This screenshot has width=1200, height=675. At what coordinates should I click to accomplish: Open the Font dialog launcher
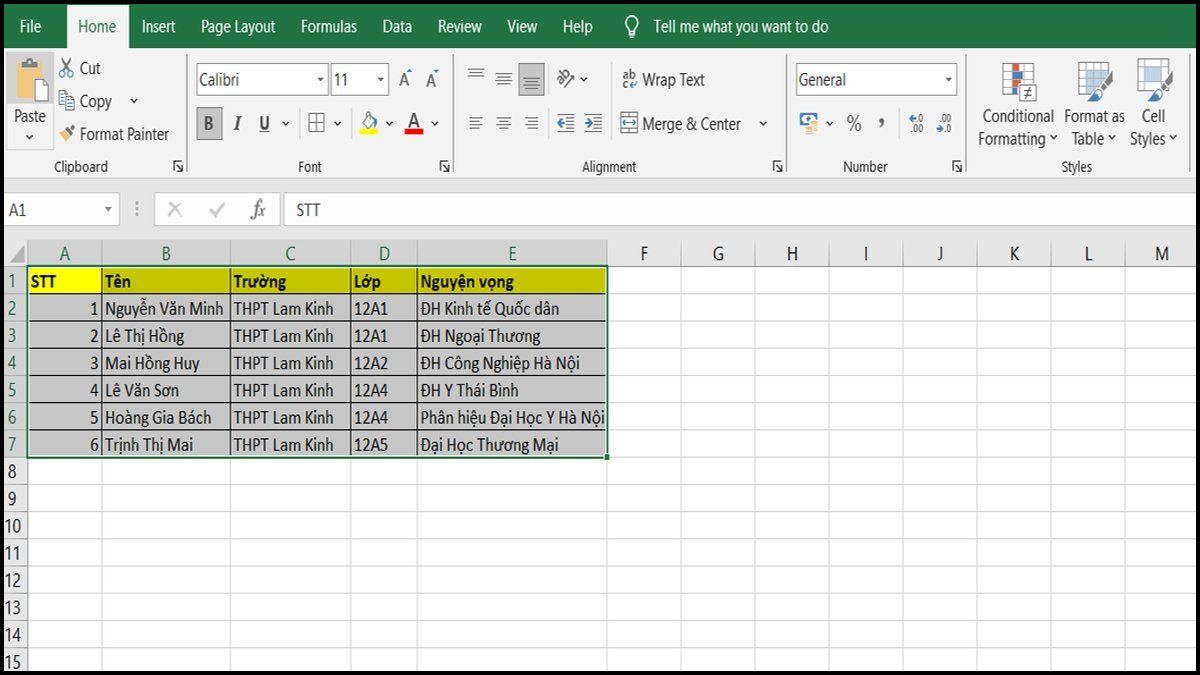pyautogui.click(x=445, y=167)
